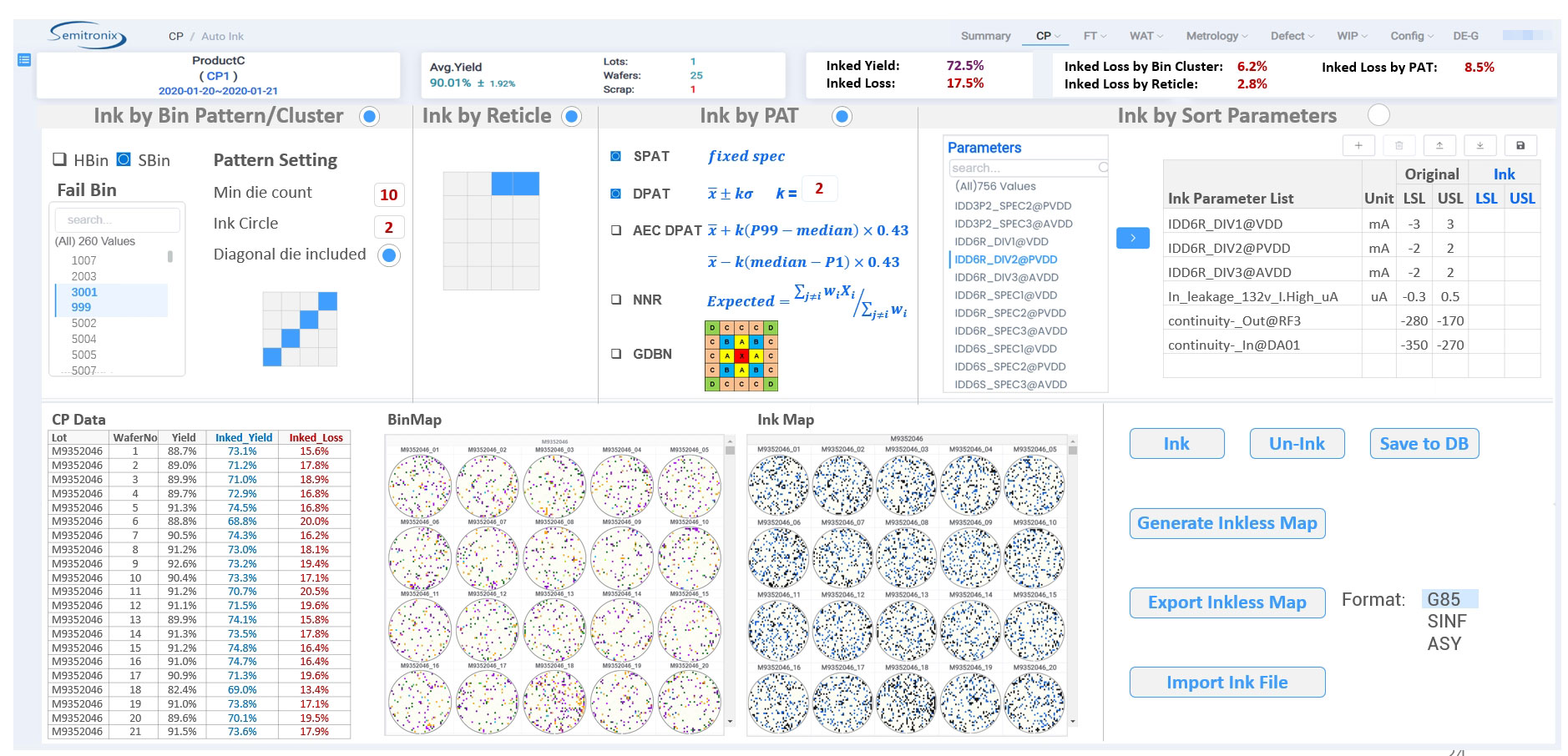Screen dimensions: 1568x756
Task: Click the Generate Inkless Map button
Action: (1227, 523)
